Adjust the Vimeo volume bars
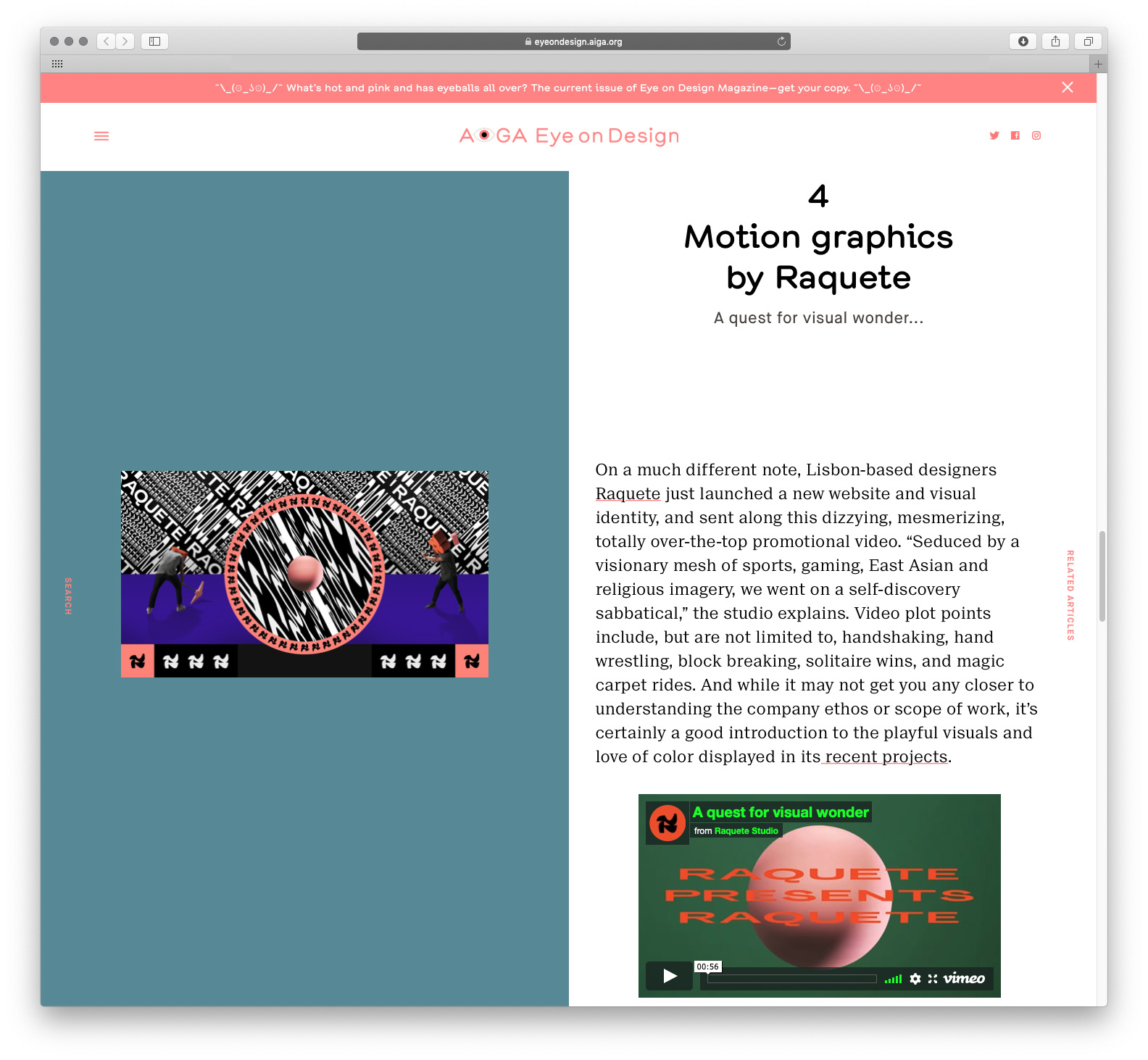The image size is (1148, 1060). (894, 979)
